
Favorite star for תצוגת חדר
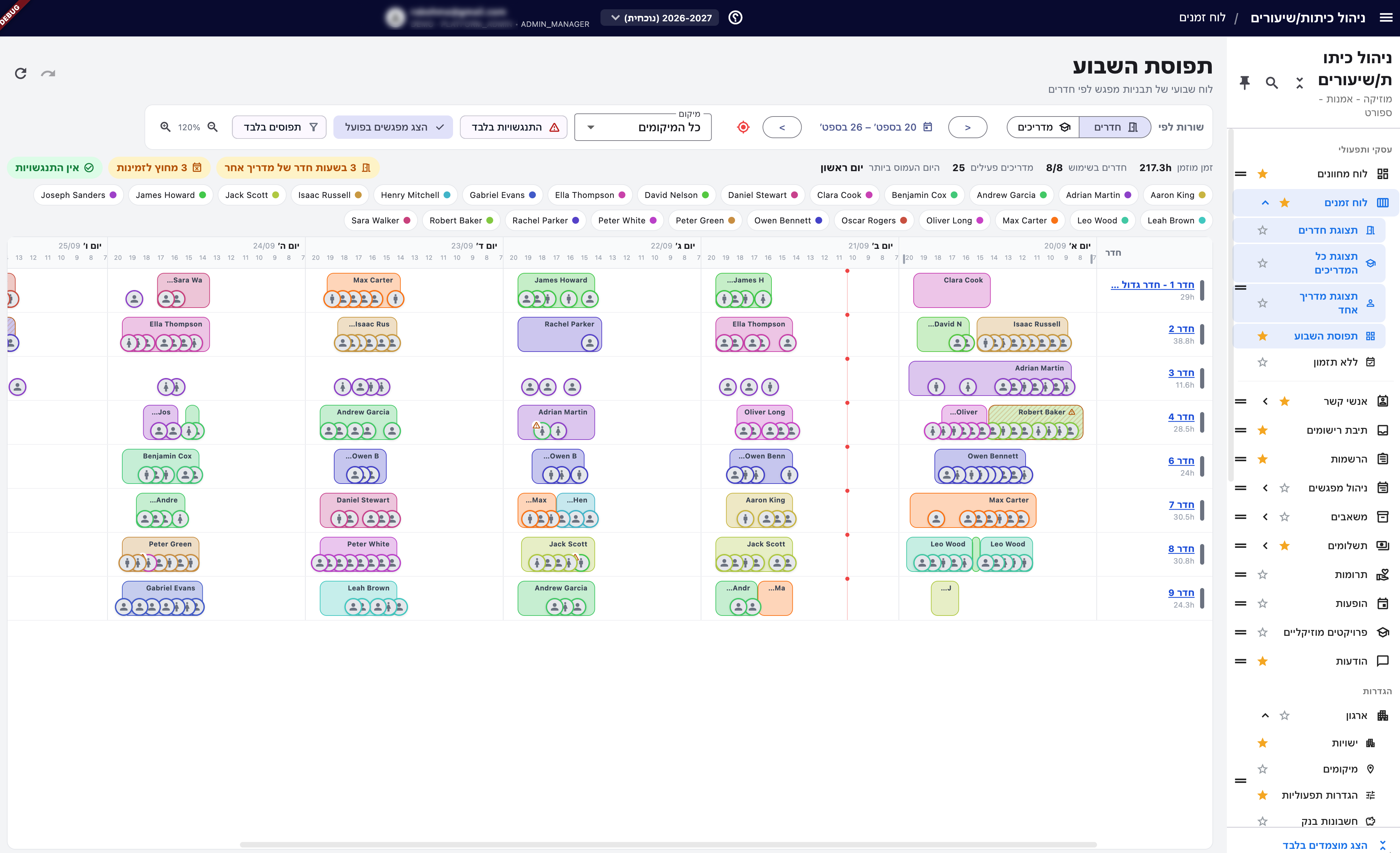click(1263, 230)
